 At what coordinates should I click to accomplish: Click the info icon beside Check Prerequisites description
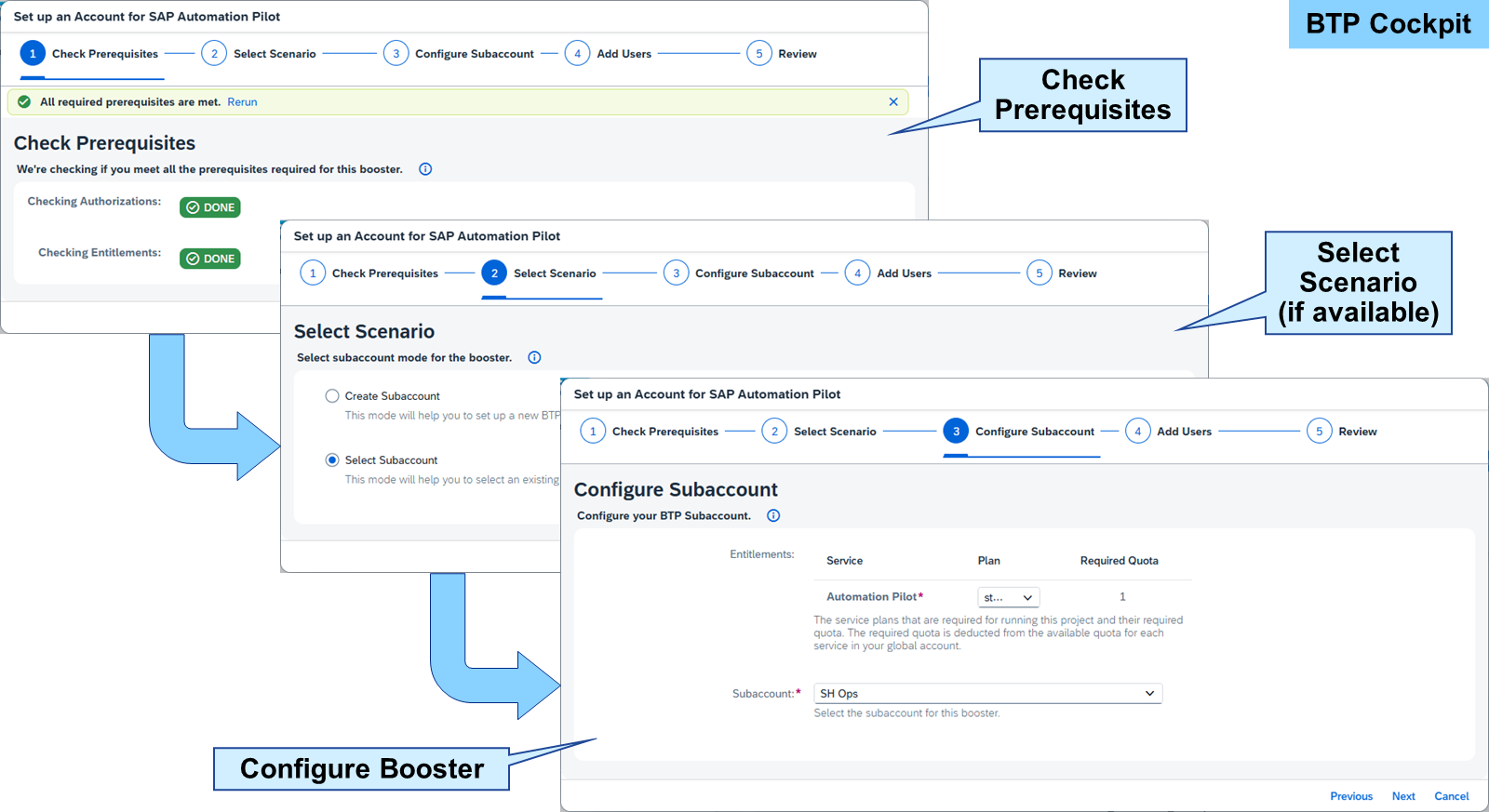[425, 169]
